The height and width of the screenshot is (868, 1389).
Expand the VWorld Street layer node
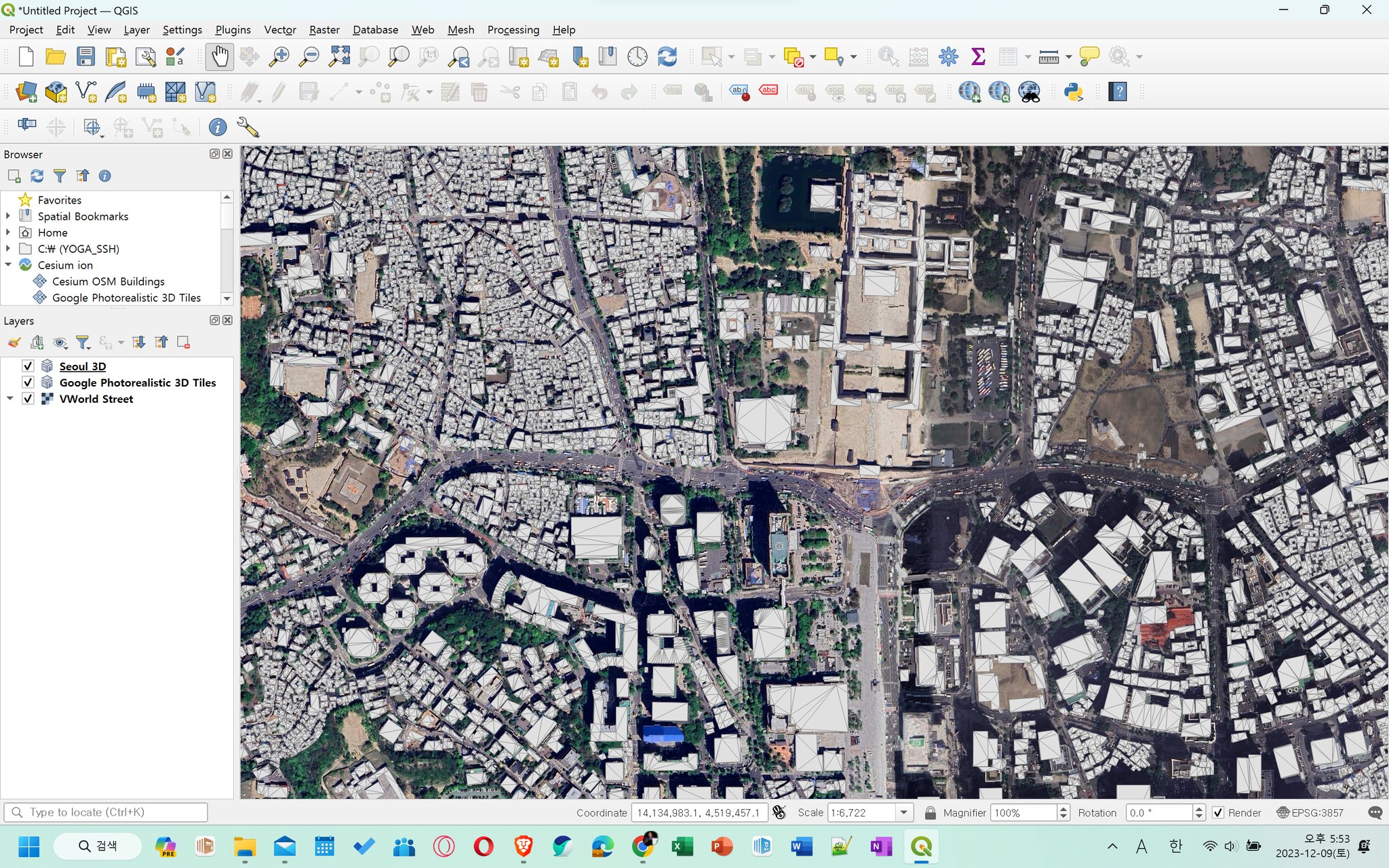point(9,399)
